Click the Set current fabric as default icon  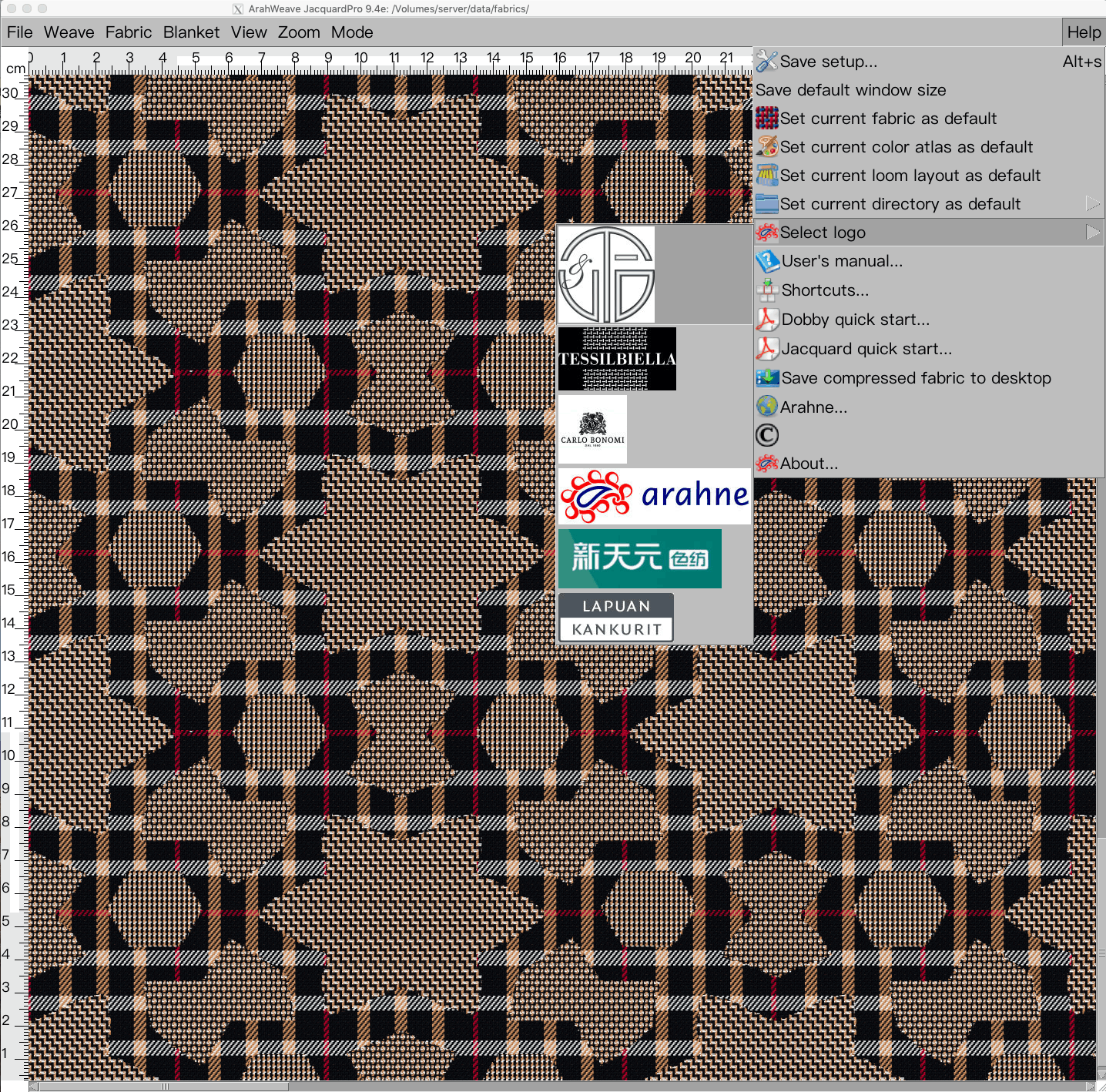766,118
